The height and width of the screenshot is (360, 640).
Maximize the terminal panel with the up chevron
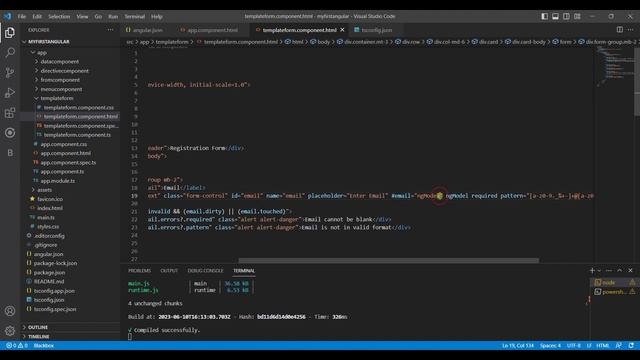click(x=620, y=271)
